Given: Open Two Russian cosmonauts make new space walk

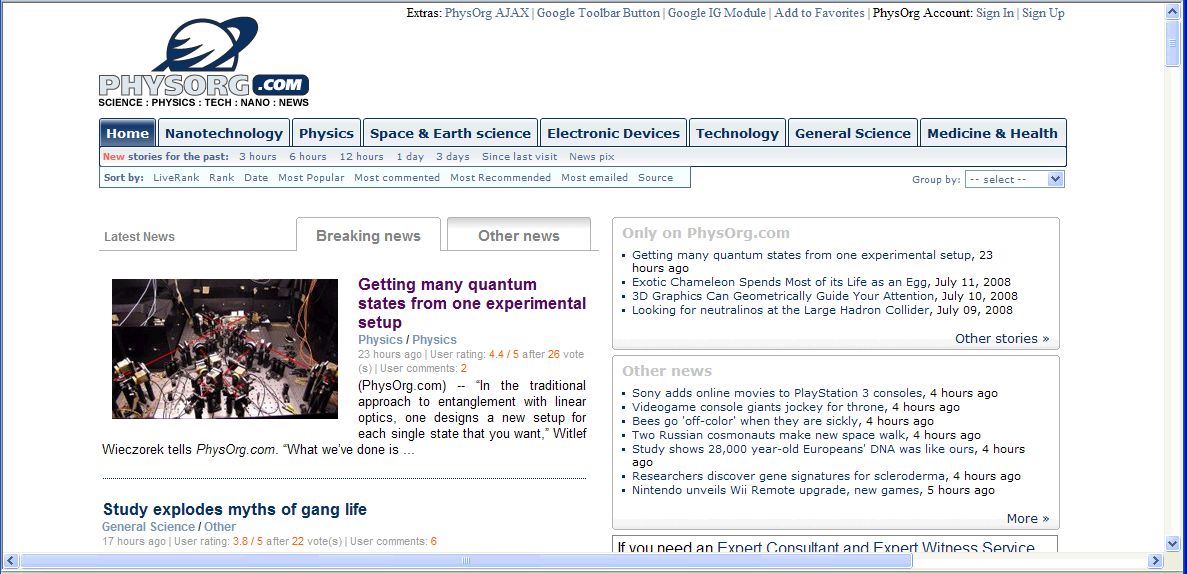Looking at the screenshot, I should (x=768, y=435).
